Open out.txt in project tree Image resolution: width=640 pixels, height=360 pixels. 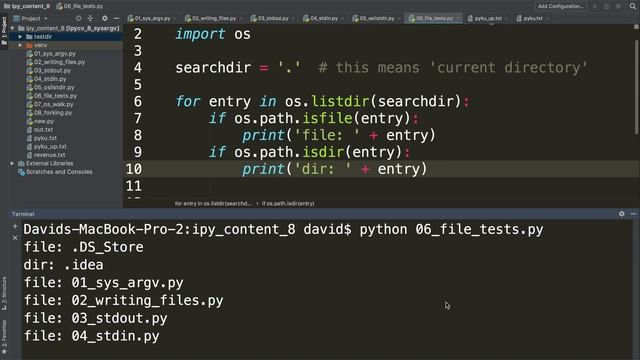point(43,129)
